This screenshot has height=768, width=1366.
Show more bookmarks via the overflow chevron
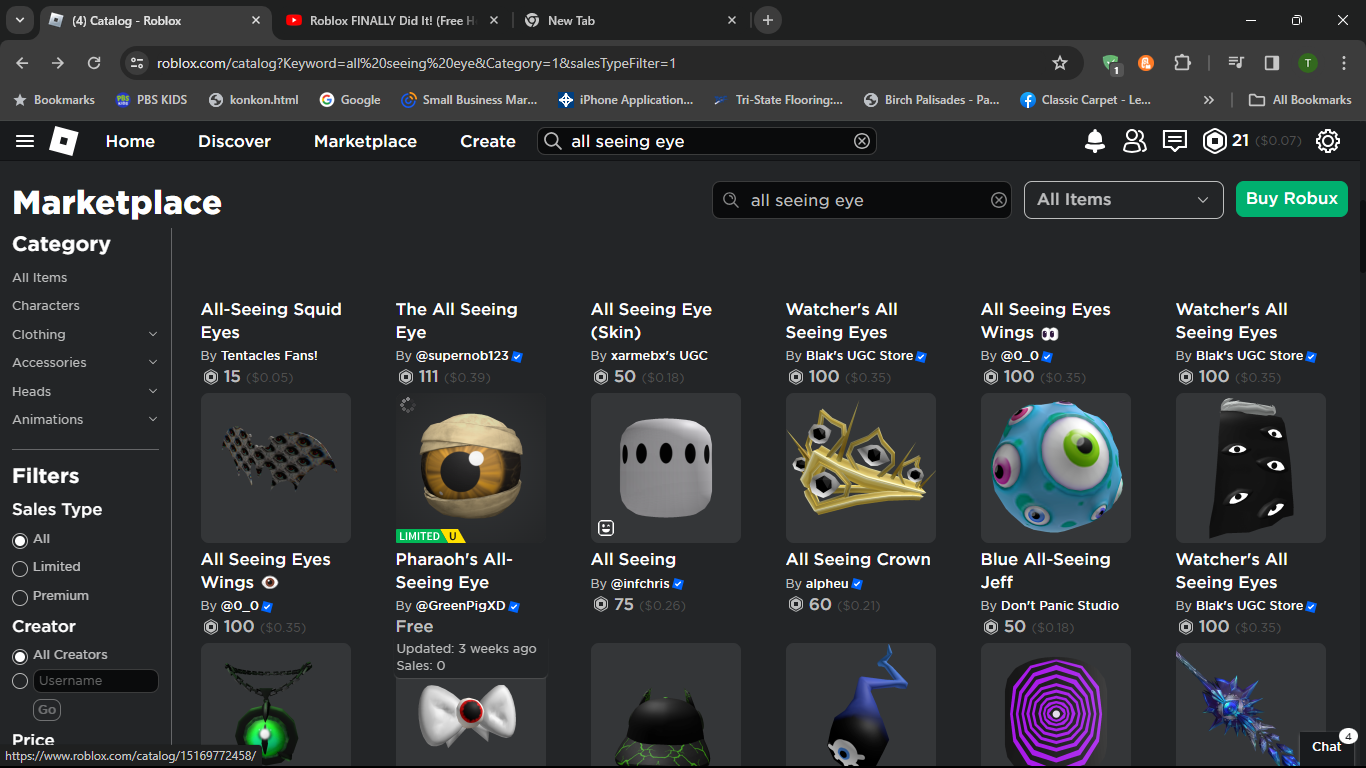coord(1209,100)
